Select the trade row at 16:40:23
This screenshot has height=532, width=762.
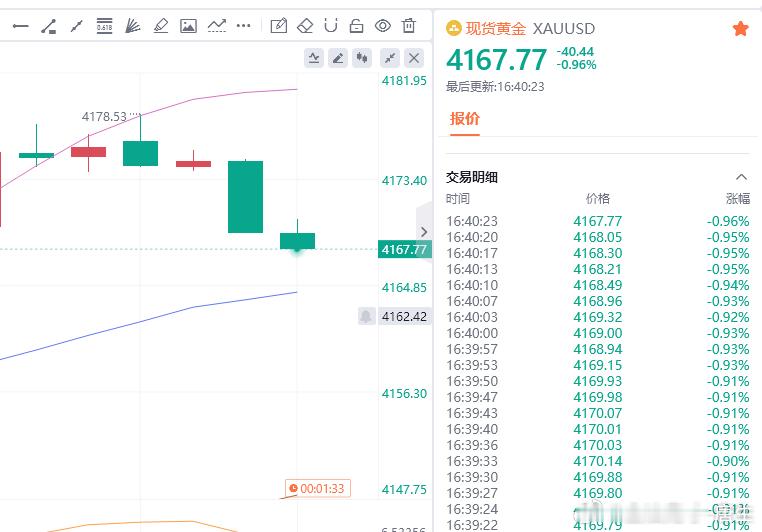click(x=598, y=221)
